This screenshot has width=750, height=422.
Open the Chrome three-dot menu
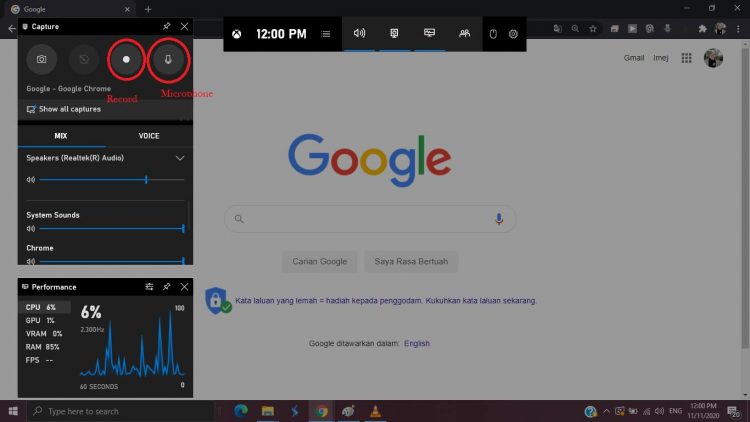point(739,29)
